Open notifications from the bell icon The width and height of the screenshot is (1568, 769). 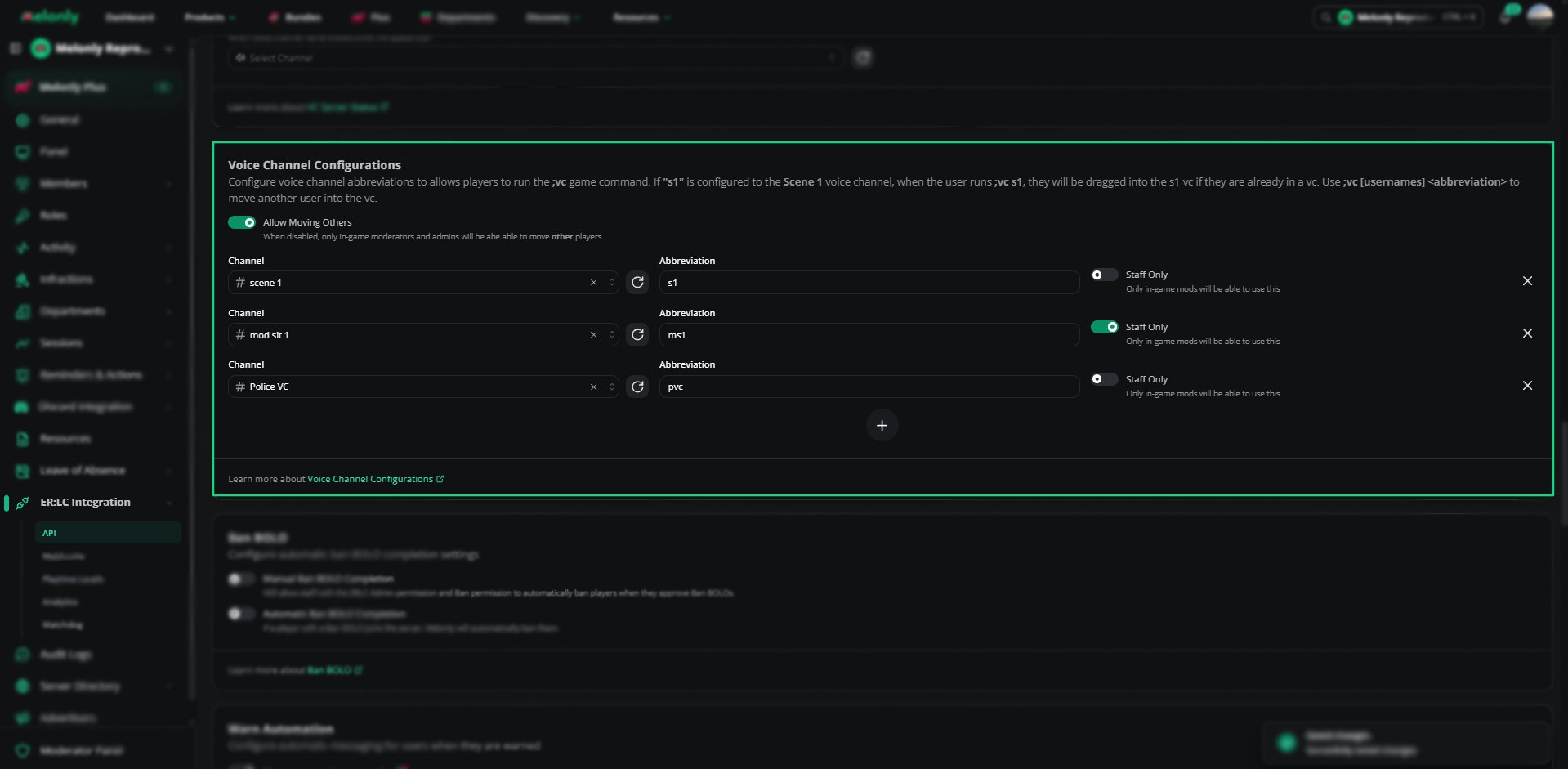pos(1506,17)
